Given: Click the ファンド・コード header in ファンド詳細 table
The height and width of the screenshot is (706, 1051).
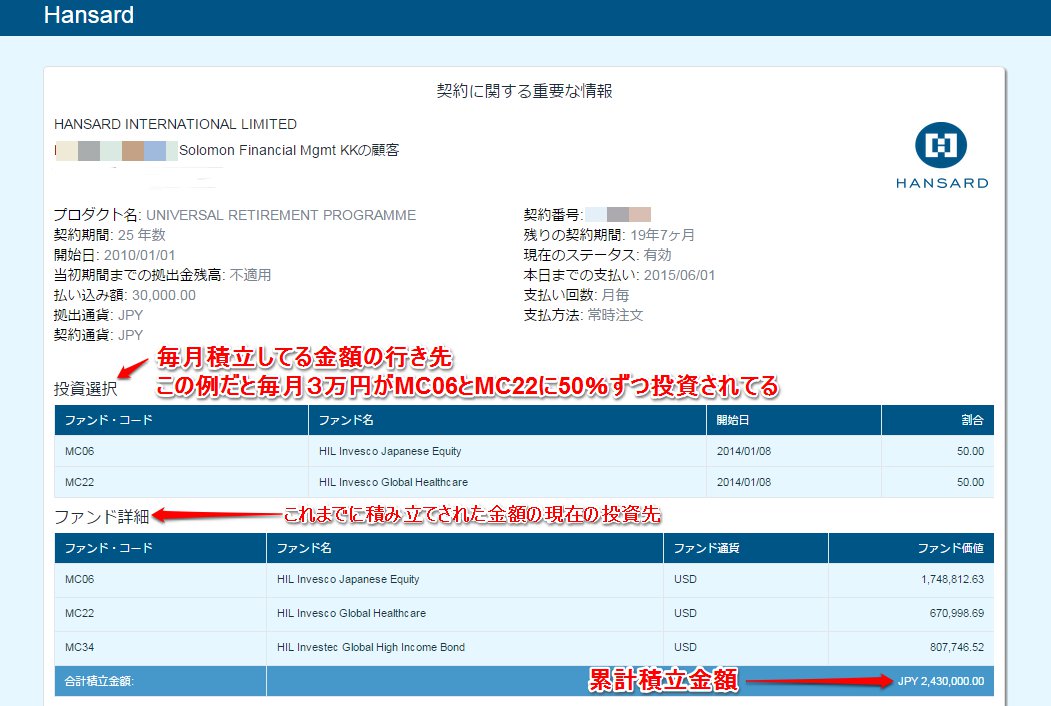Looking at the screenshot, I should (109, 548).
